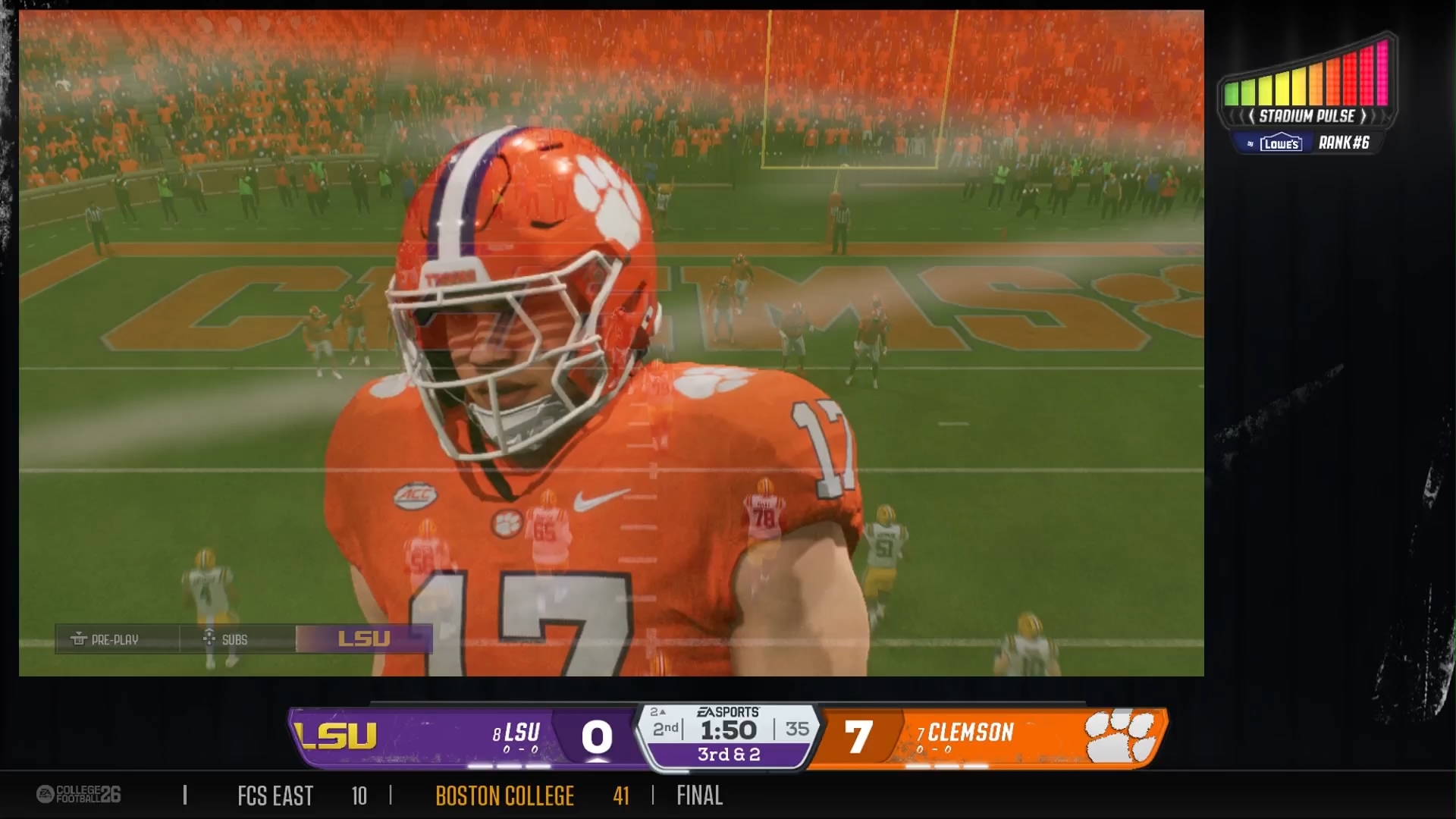Viewport: 1456px width, 819px height.
Task: Click the ACC patch on jersey
Action: click(416, 495)
